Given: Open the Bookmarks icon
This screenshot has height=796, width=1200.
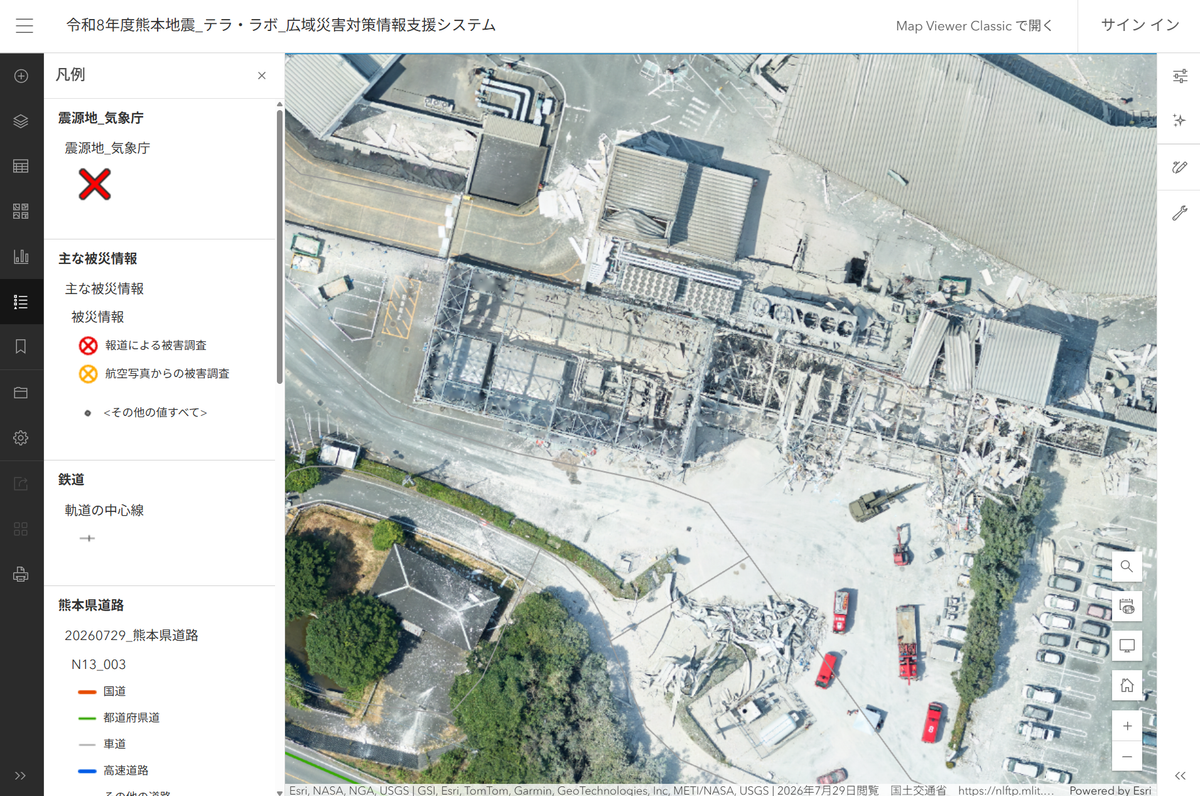Looking at the screenshot, I should pos(21,347).
